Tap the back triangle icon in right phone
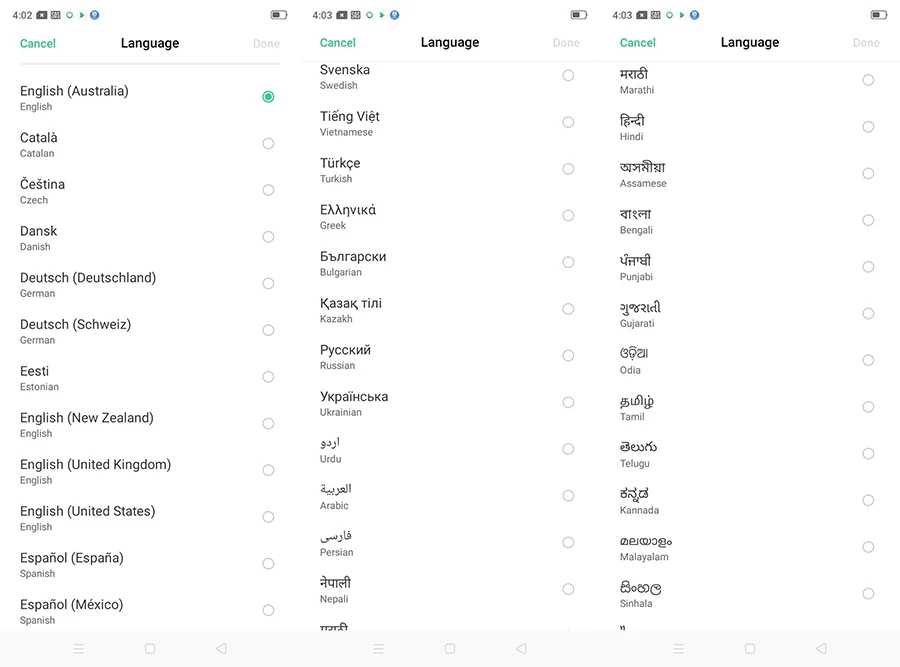900x667 pixels. point(821,649)
